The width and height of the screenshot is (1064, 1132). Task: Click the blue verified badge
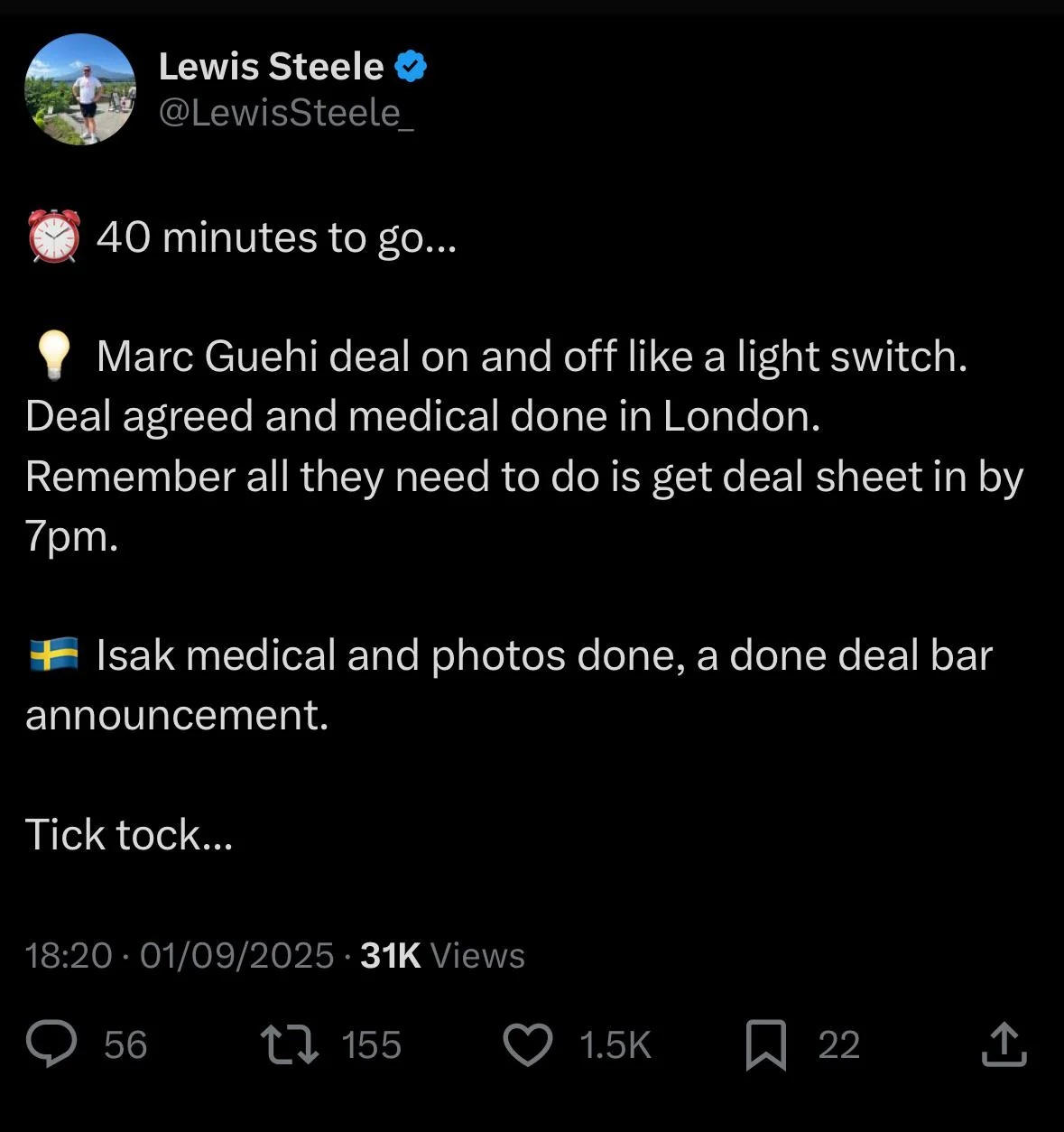pyautogui.click(x=412, y=67)
